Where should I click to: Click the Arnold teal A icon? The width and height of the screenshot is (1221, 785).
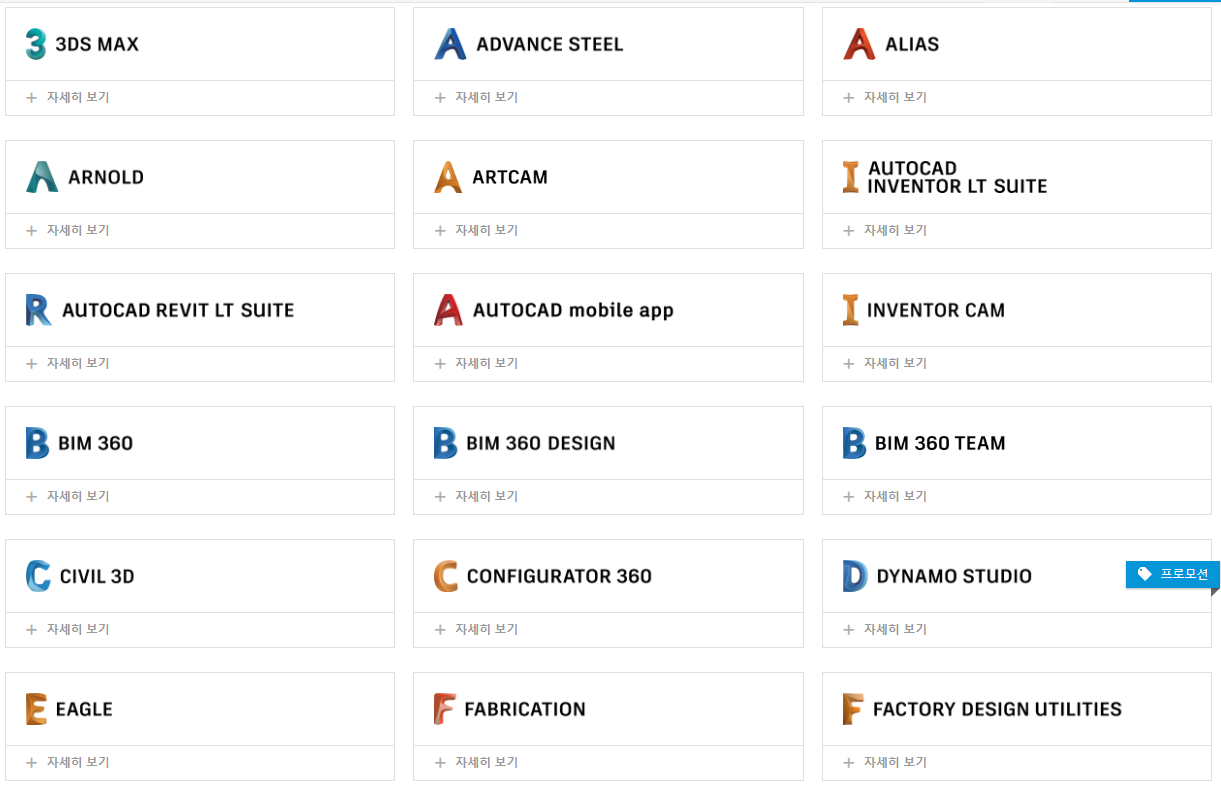pos(42,177)
